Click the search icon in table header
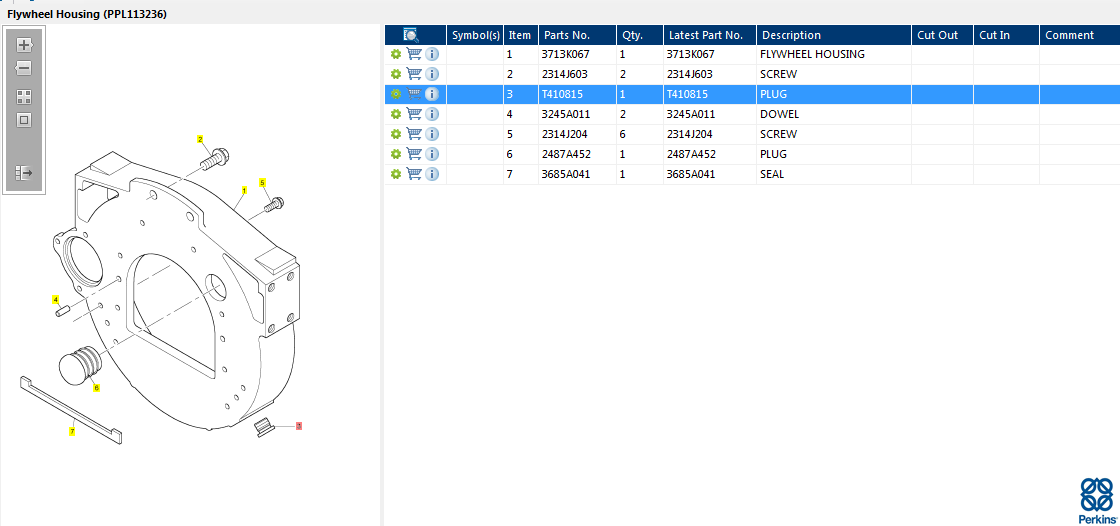Viewport: 1120px width, 526px height. tap(411, 34)
